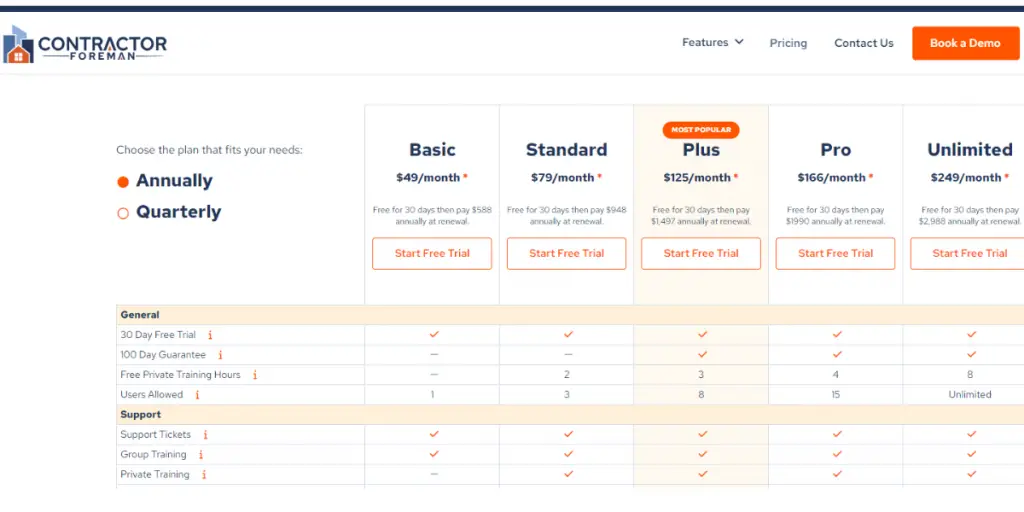Select the Quarterly billing option
Viewport: 1024px width, 512px height.
124,213
